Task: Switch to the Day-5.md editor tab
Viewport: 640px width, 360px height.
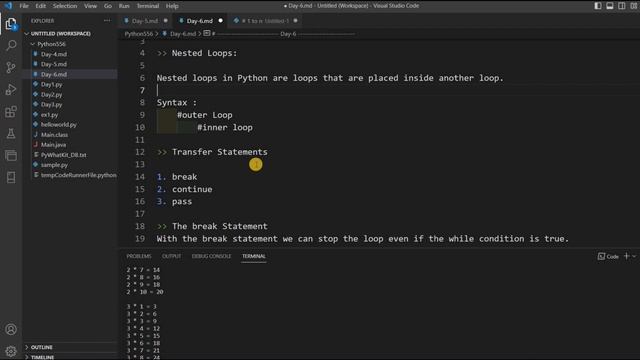Action: click(144, 21)
